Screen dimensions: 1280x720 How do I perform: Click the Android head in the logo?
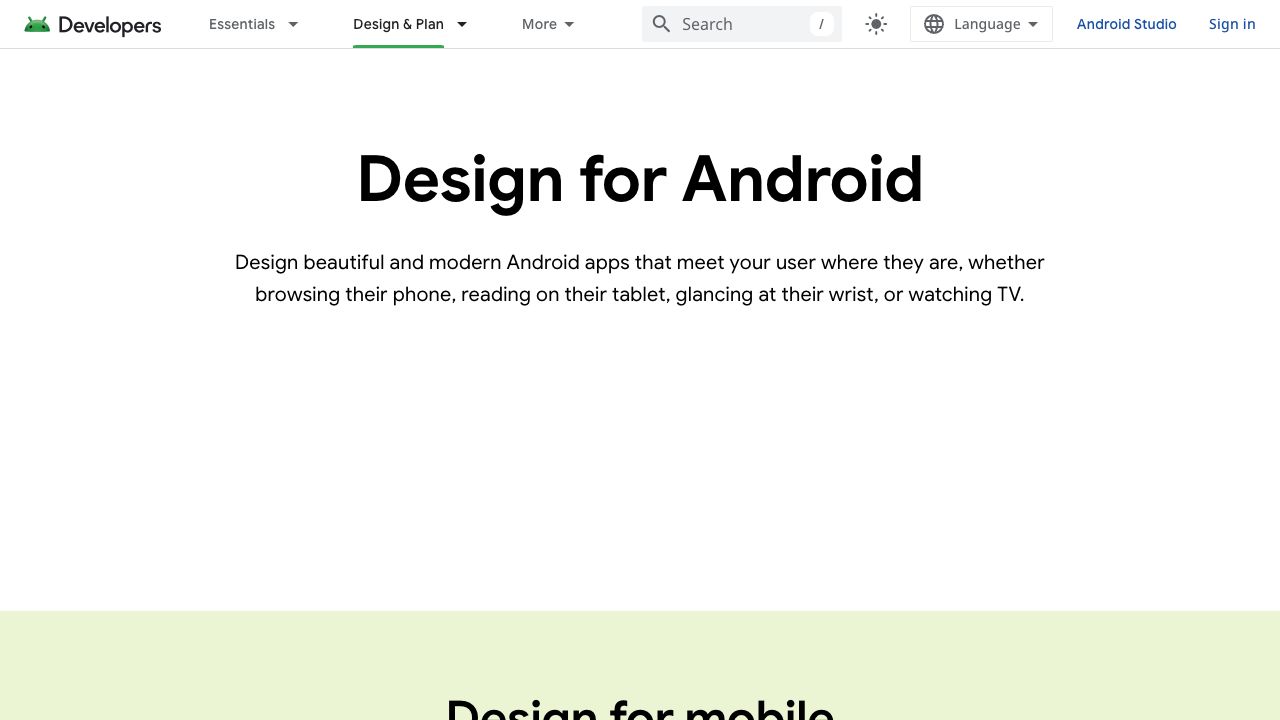38,22
